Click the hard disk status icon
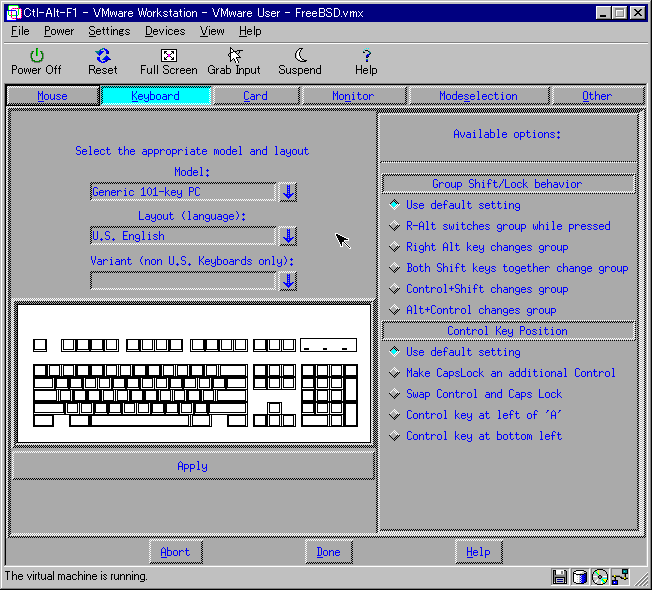The image size is (652, 590). (579, 577)
